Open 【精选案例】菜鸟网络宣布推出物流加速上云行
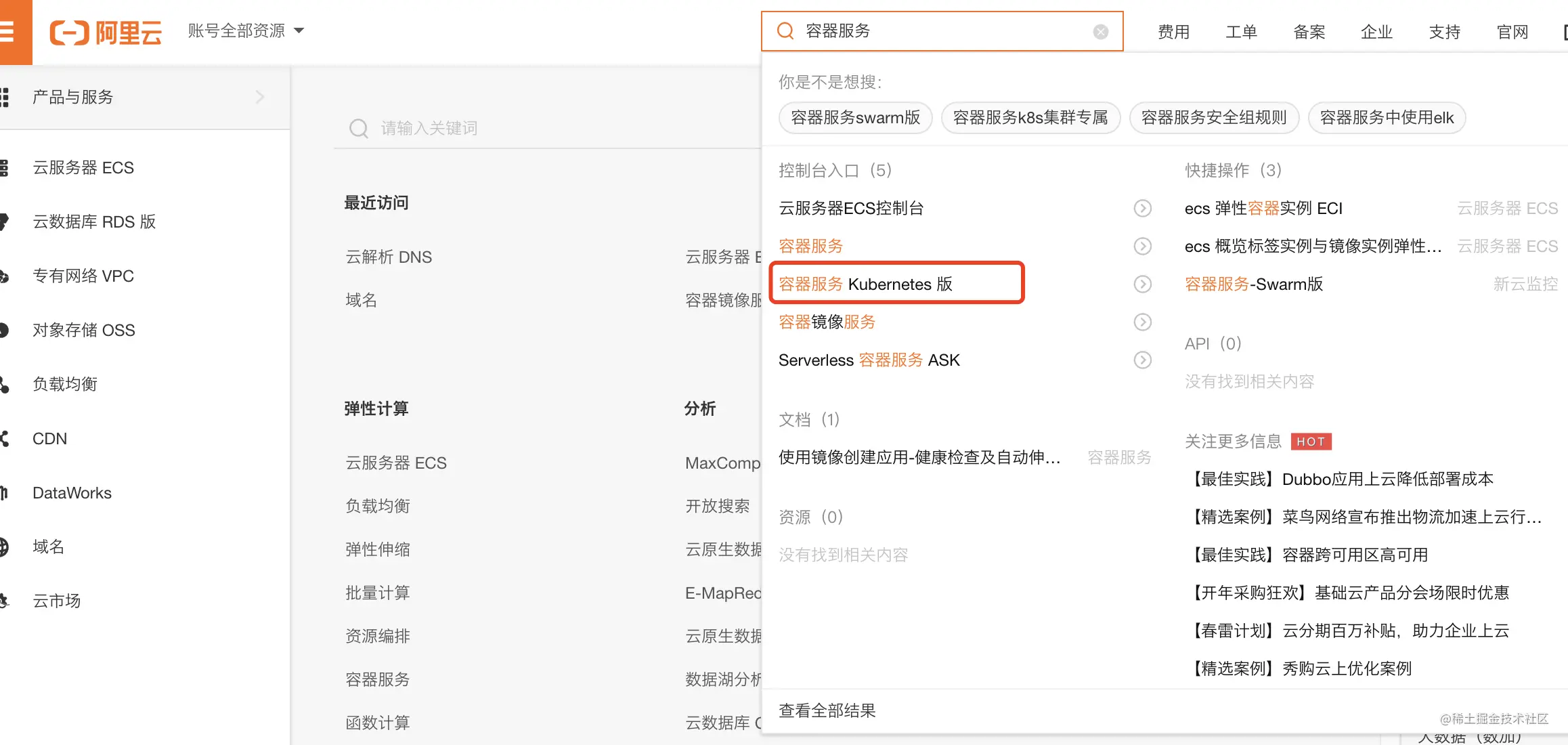This screenshot has height=745, width=1568. (1365, 517)
